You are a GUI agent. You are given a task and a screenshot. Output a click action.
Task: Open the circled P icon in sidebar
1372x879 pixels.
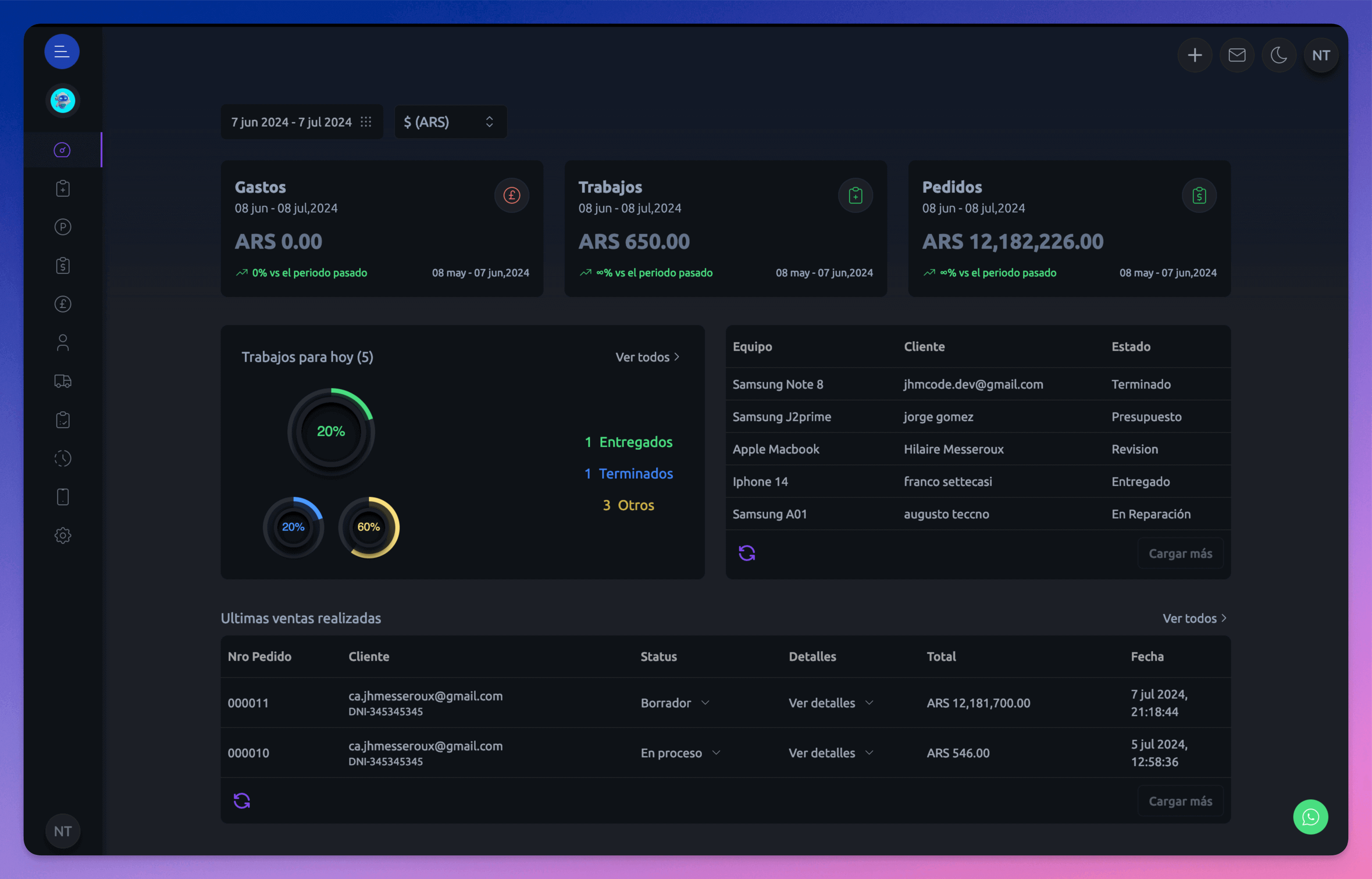tap(63, 227)
